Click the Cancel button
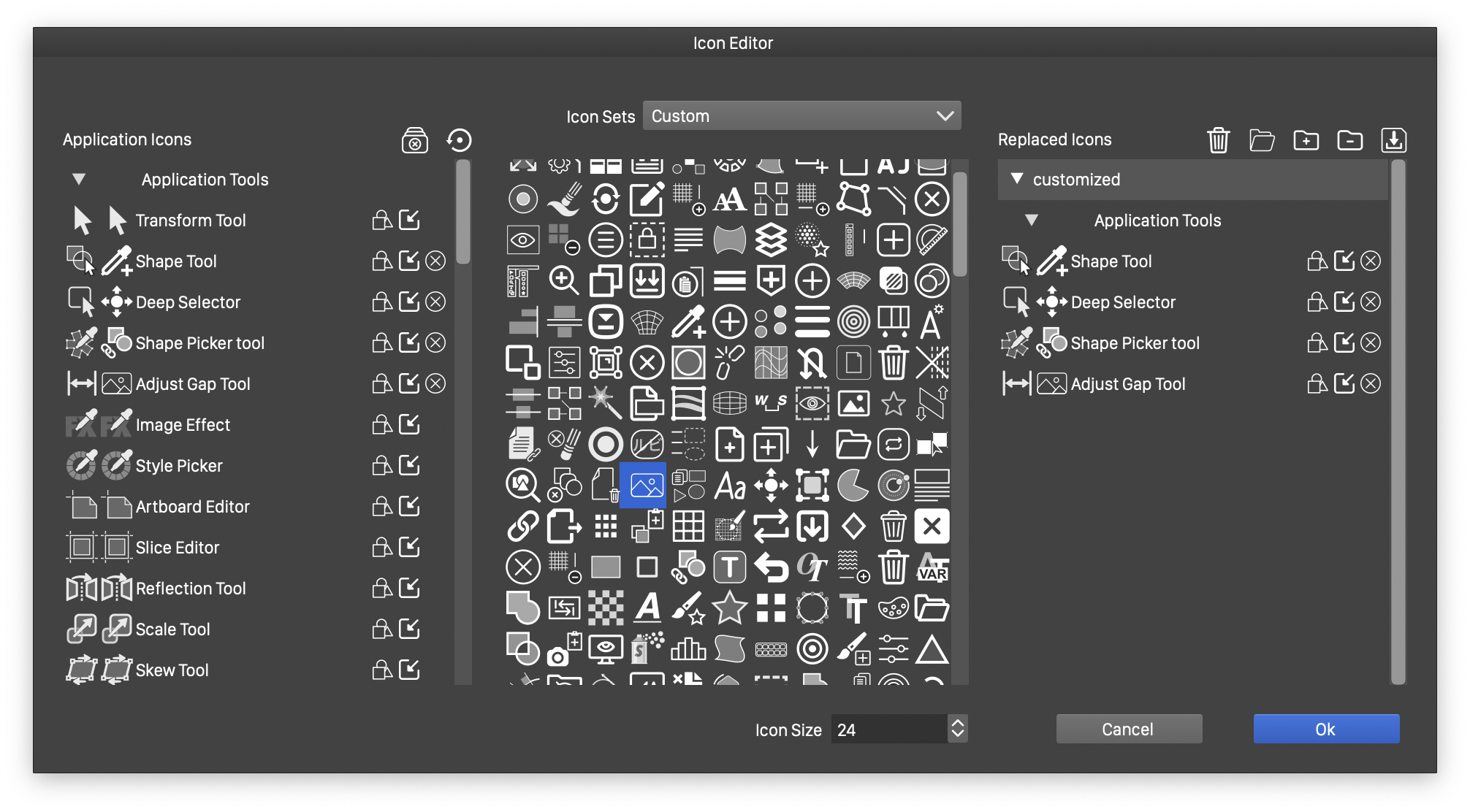 (1128, 729)
